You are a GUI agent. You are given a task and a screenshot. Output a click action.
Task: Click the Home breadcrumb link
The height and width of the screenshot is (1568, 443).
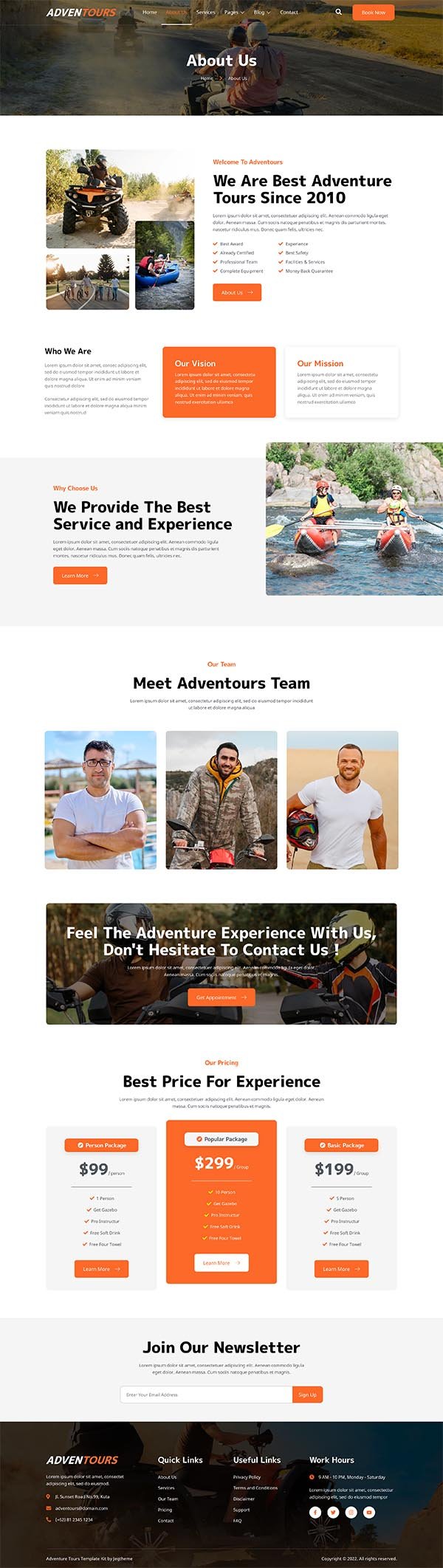(207, 78)
